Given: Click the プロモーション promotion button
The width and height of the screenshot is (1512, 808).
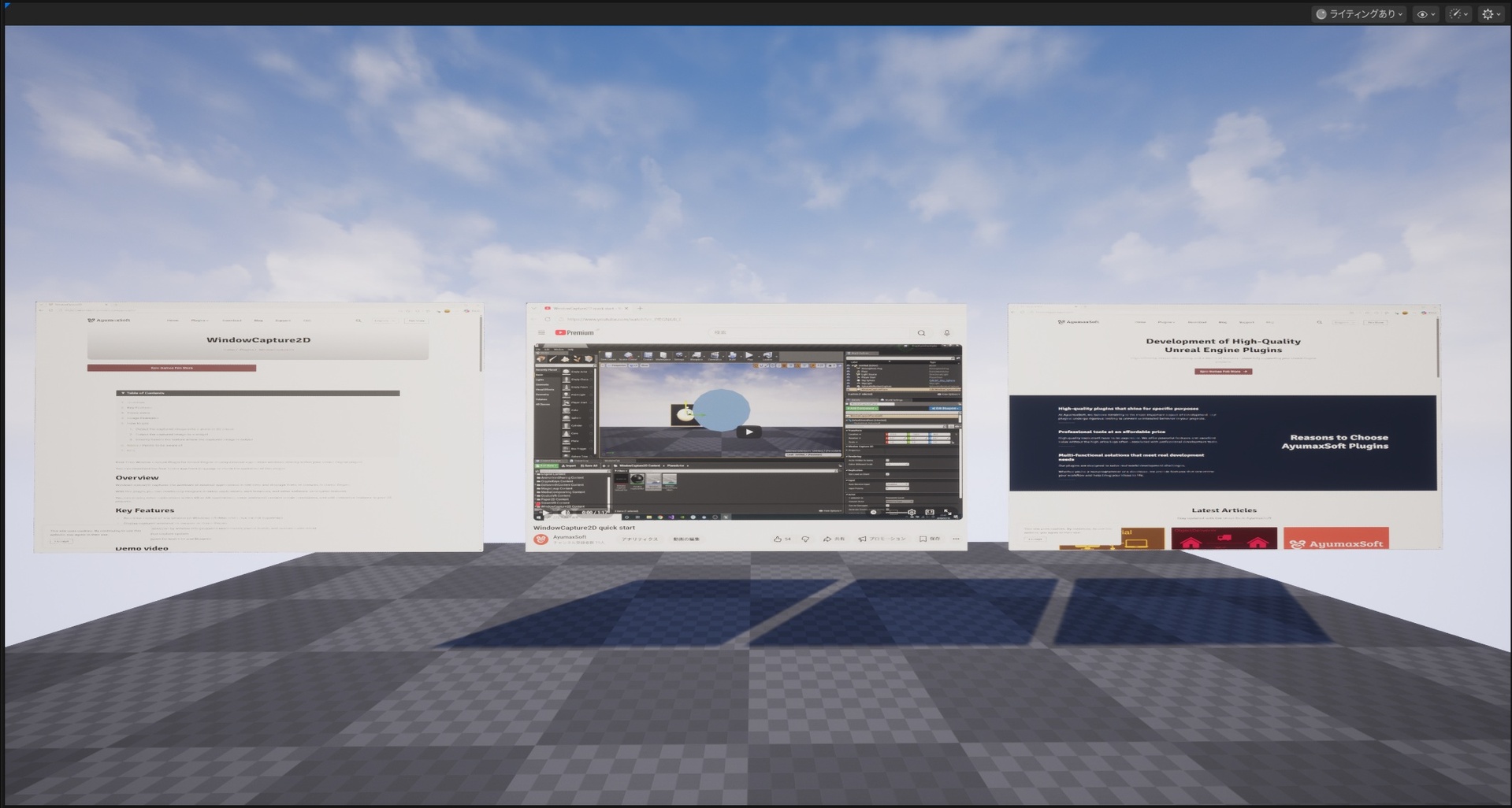Looking at the screenshot, I should [x=882, y=539].
